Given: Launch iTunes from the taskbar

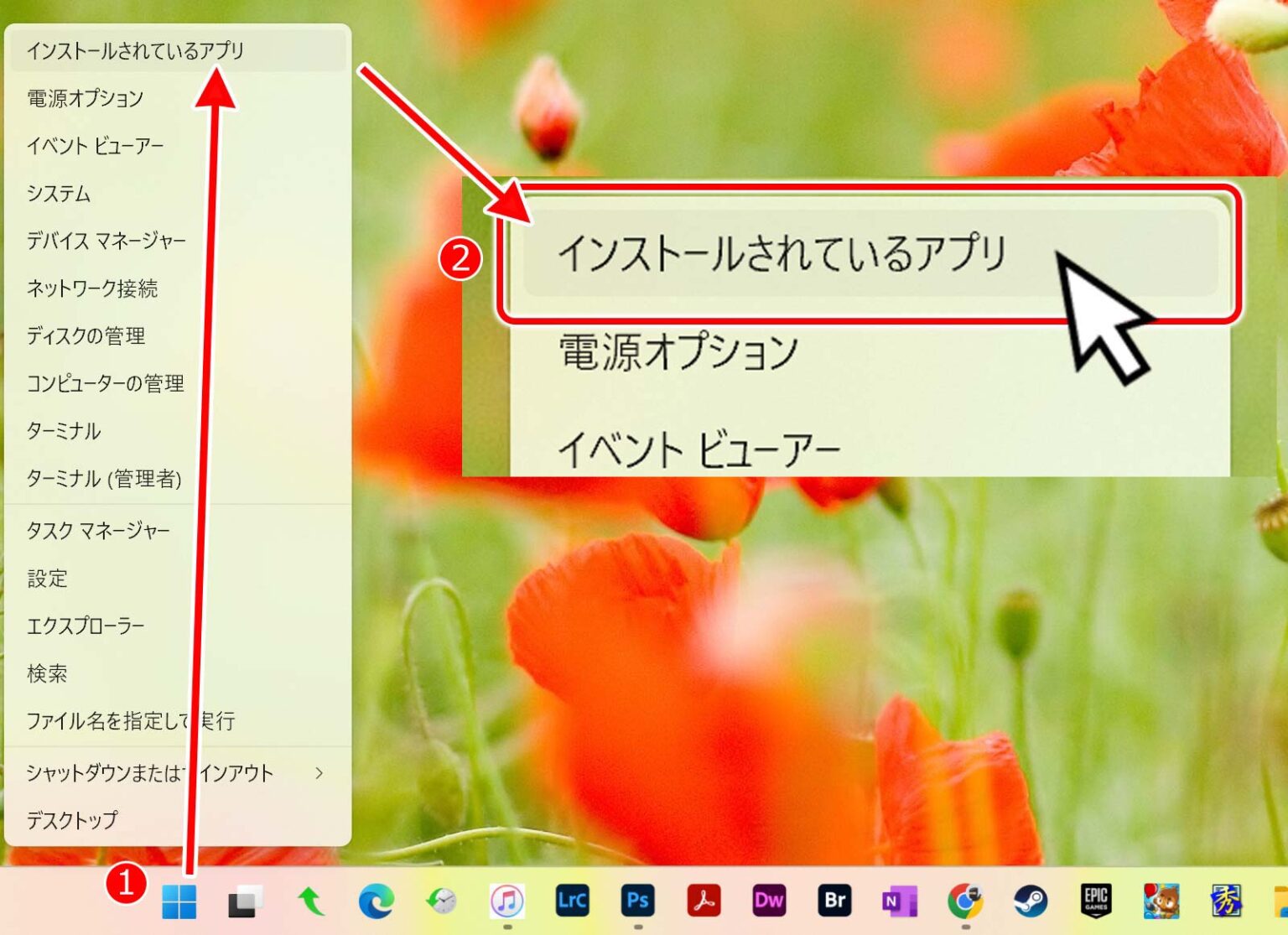Looking at the screenshot, I should coord(506,901).
